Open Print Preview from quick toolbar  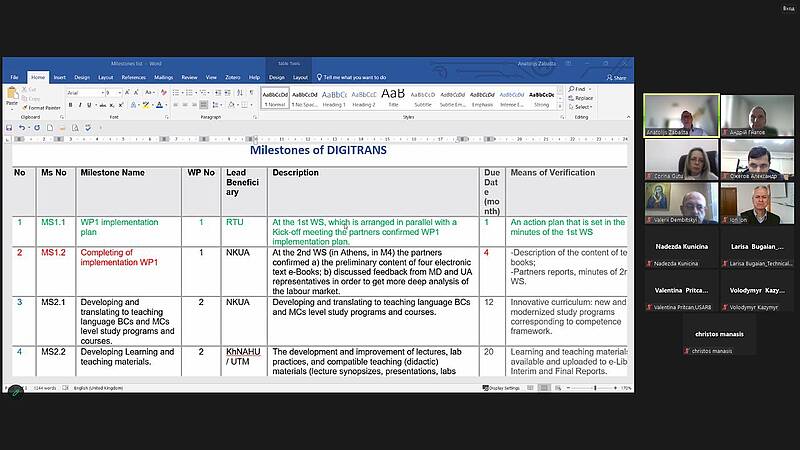click(x=75, y=128)
